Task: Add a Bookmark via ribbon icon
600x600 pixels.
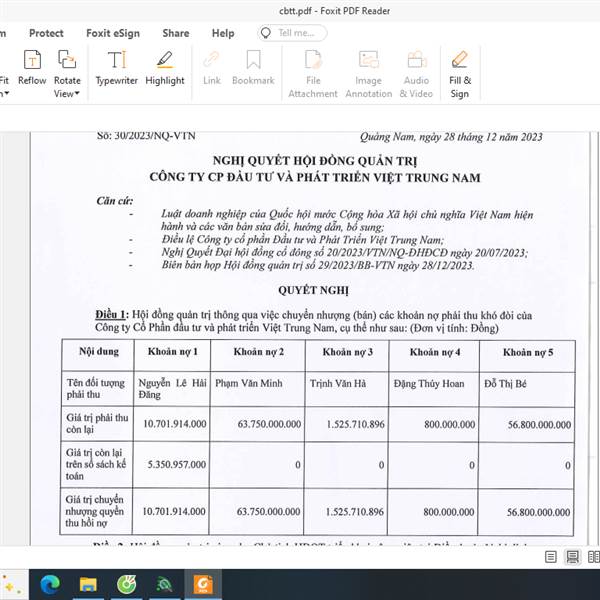Action: (x=253, y=60)
